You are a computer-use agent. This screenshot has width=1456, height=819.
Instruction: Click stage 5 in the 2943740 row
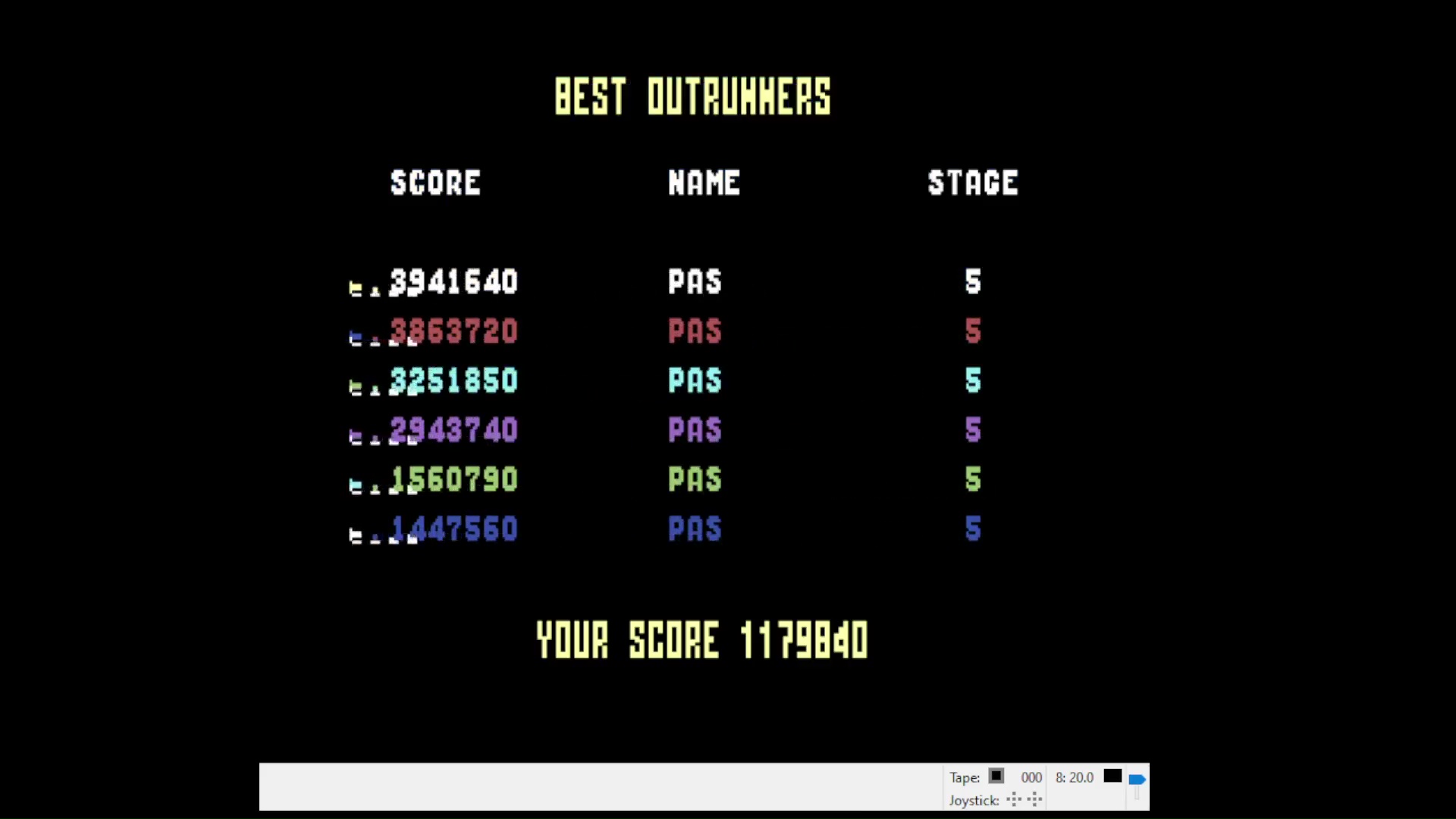pos(973,430)
